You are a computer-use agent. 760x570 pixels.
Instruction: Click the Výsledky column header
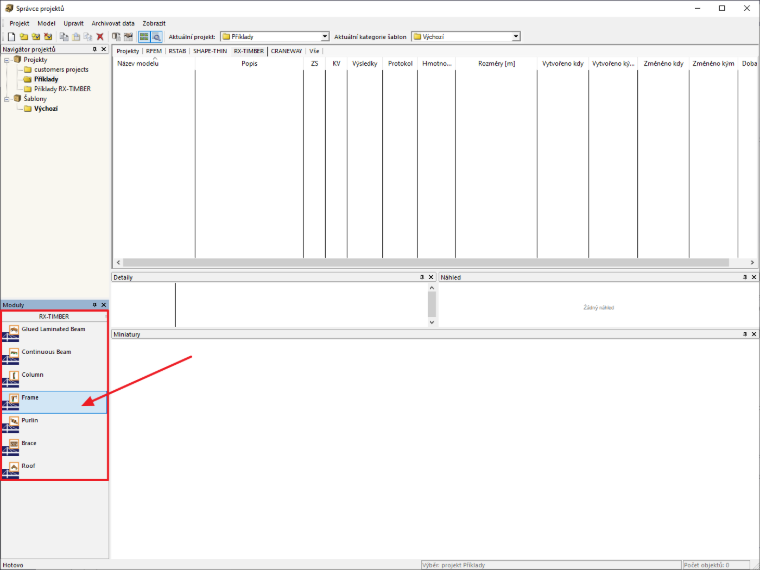click(x=364, y=63)
